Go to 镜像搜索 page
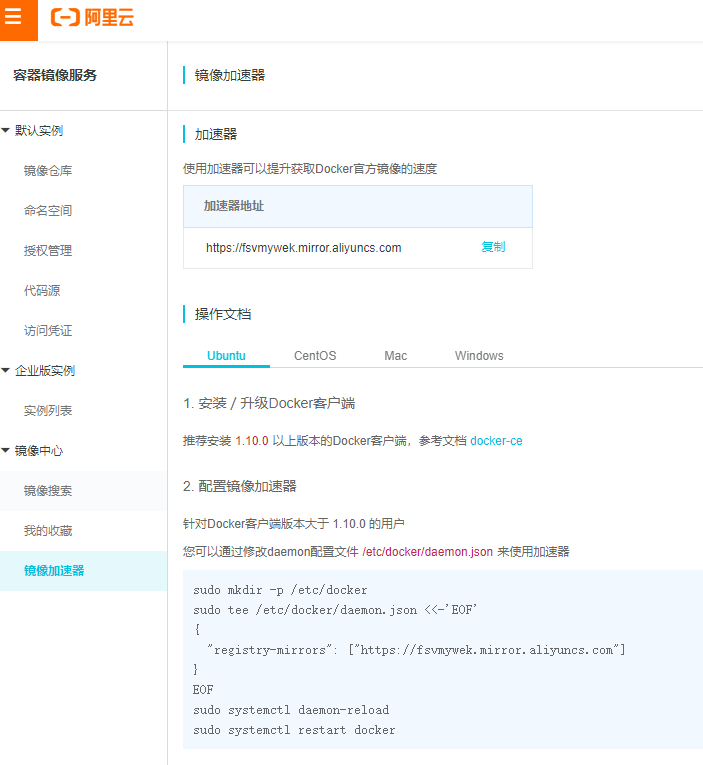Screen dimensions: 703x765 48,491
